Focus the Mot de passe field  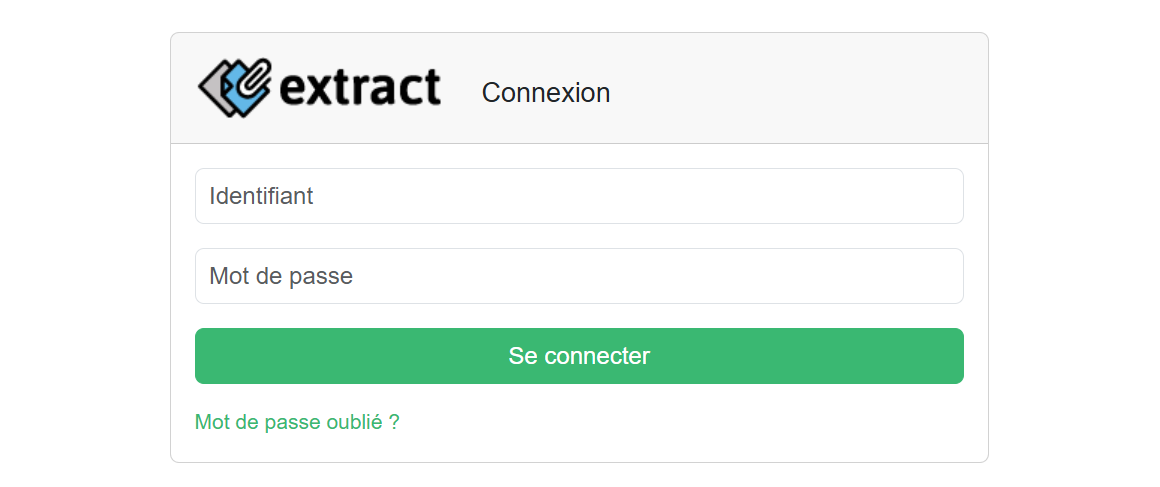(x=579, y=276)
